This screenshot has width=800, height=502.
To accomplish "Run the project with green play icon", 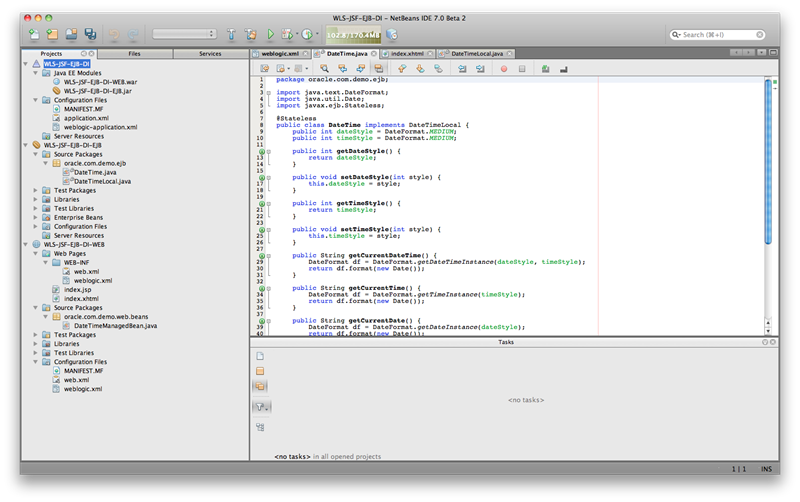I will [270, 34].
